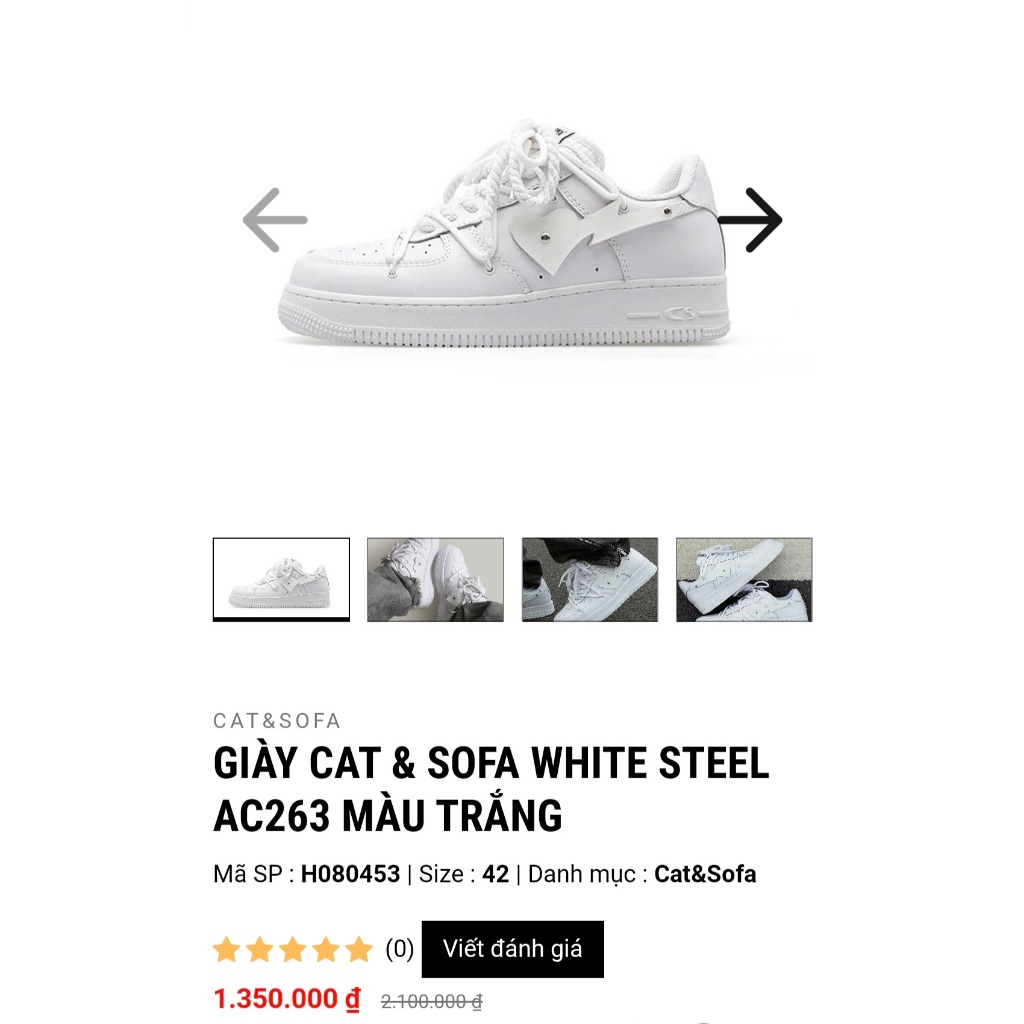This screenshot has height=1024, width=1024.
Task: Select the fourth rating star
Action: tap(324, 950)
